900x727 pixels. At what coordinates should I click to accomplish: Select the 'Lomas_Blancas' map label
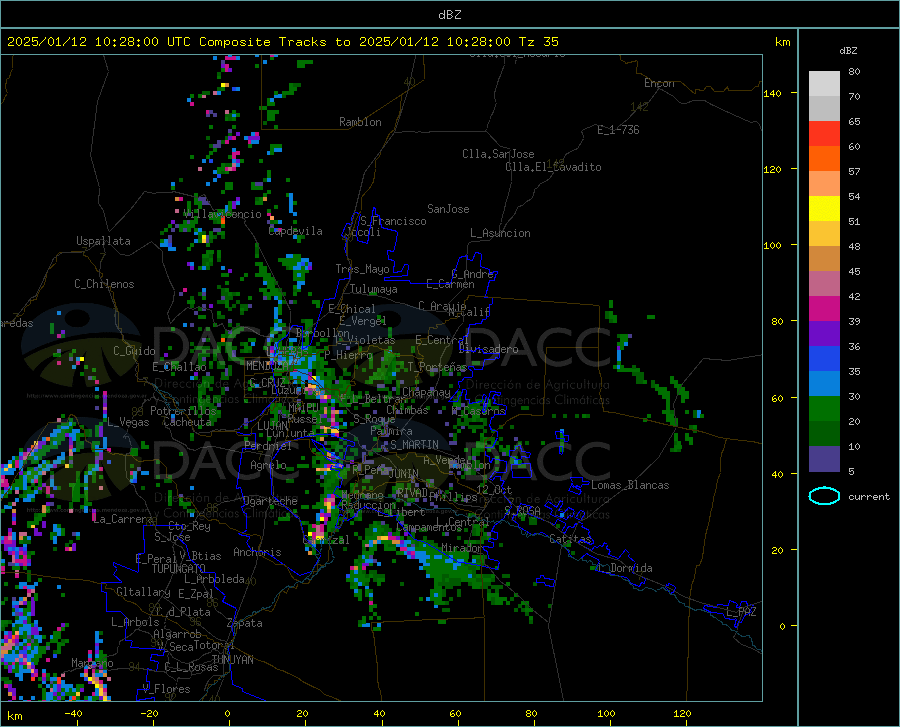630,485
